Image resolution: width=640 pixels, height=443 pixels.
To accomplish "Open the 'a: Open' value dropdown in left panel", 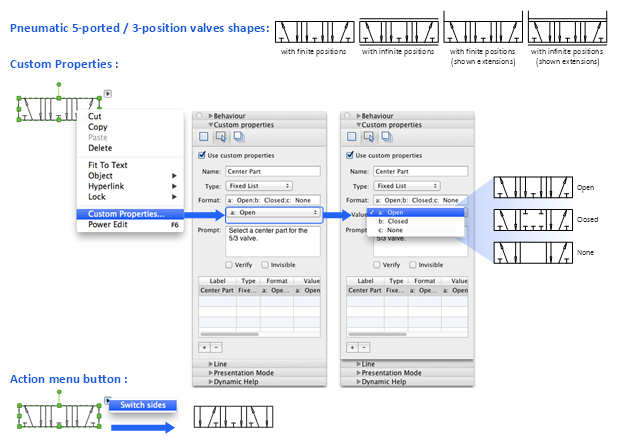I will 274,213.
